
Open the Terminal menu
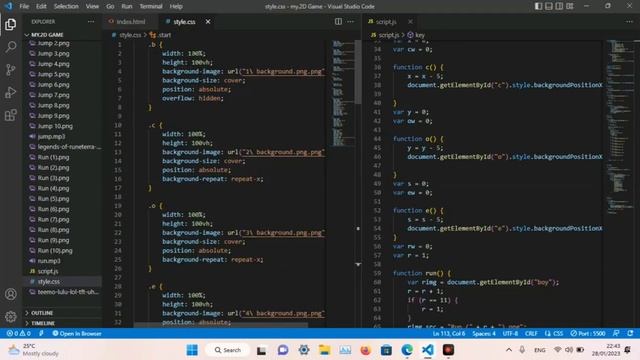[151, 6]
